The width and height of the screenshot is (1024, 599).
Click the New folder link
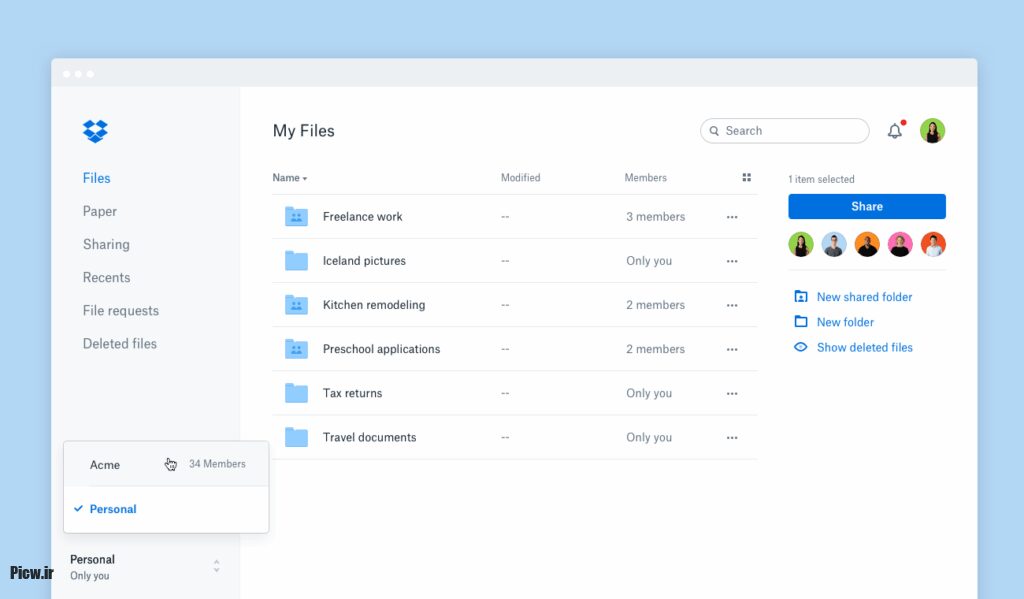click(845, 322)
